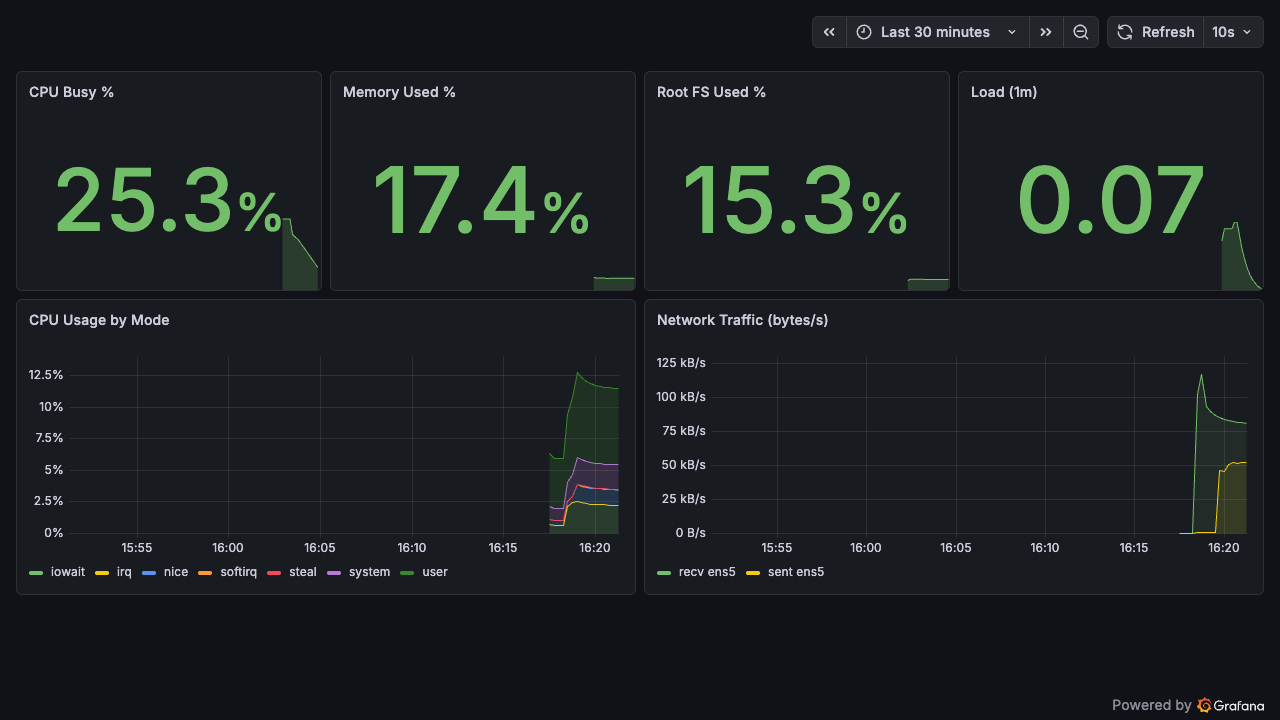Click the 0.07 load value
This screenshot has height=720, width=1280.
(1110, 202)
